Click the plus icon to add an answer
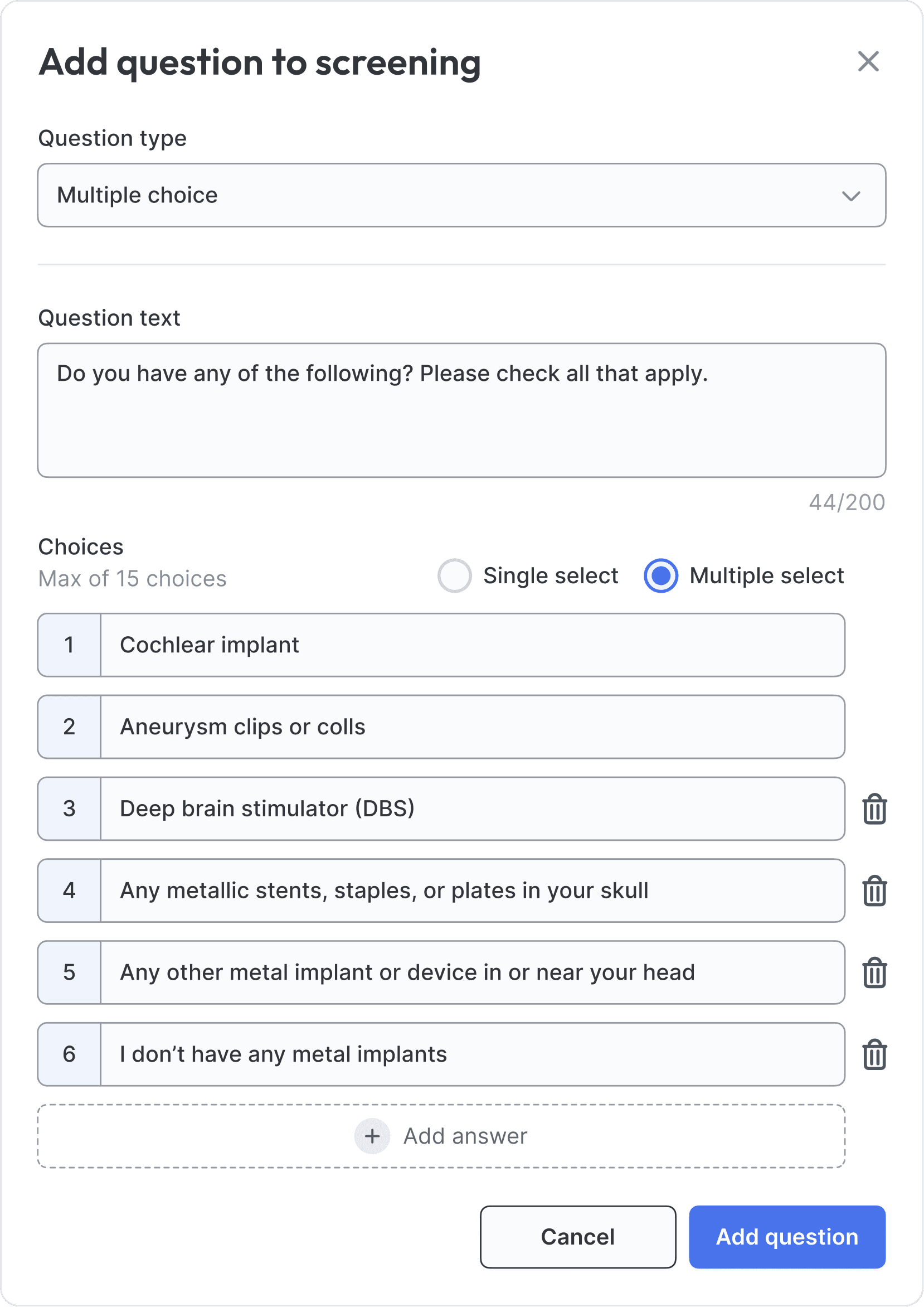Image resolution: width=924 pixels, height=1307 pixels. tap(372, 1136)
